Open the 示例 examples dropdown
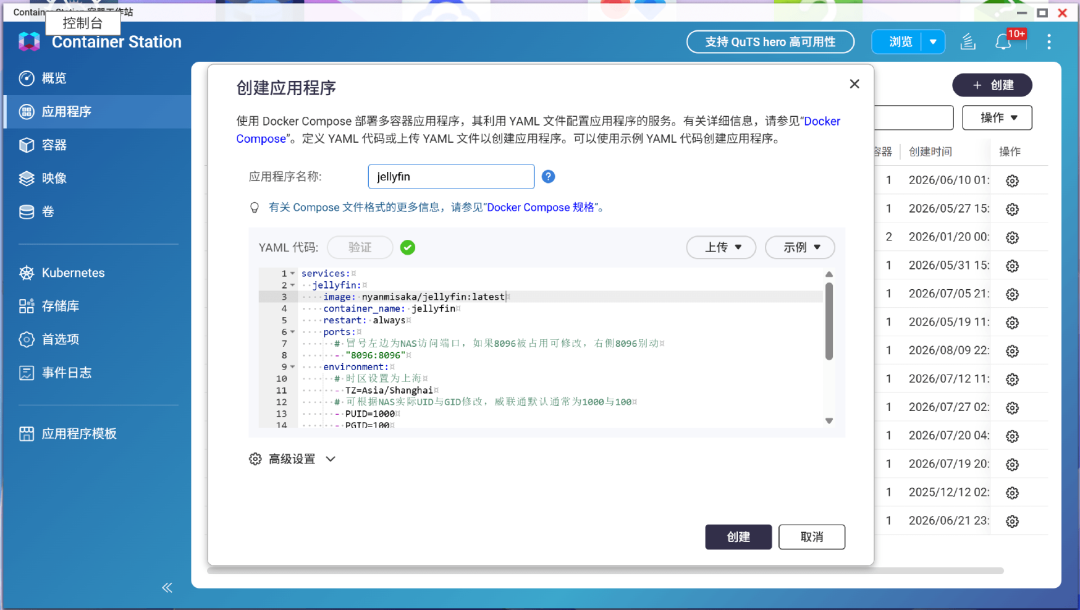Screen dimensions: 1080x610 point(800,247)
